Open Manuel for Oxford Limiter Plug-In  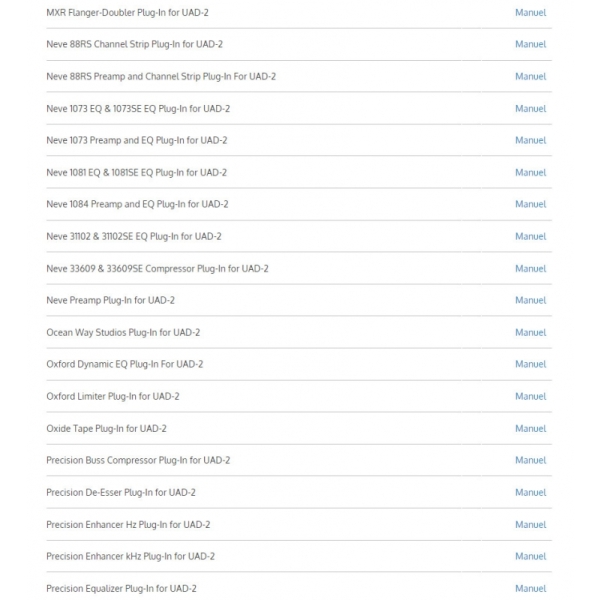530,396
